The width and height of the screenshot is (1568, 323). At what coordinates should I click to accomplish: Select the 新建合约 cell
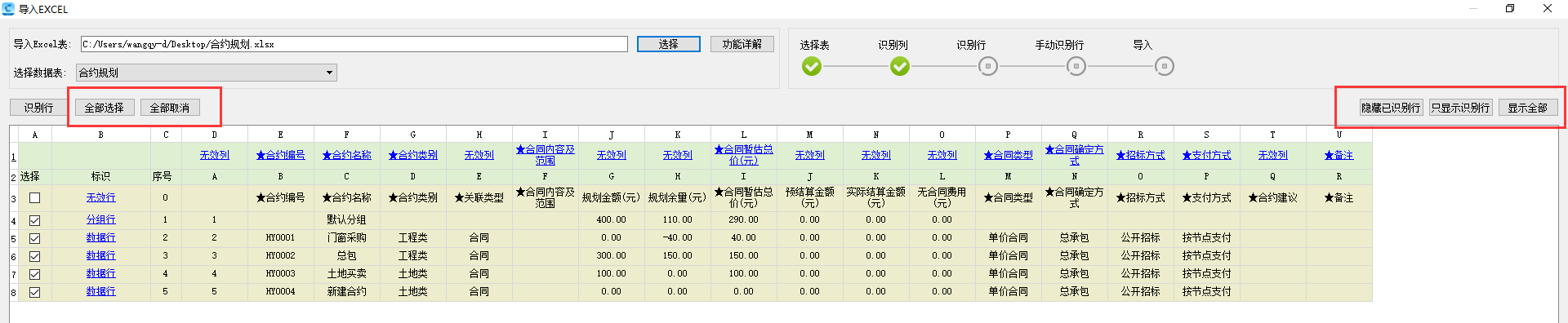click(x=346, y=292)
